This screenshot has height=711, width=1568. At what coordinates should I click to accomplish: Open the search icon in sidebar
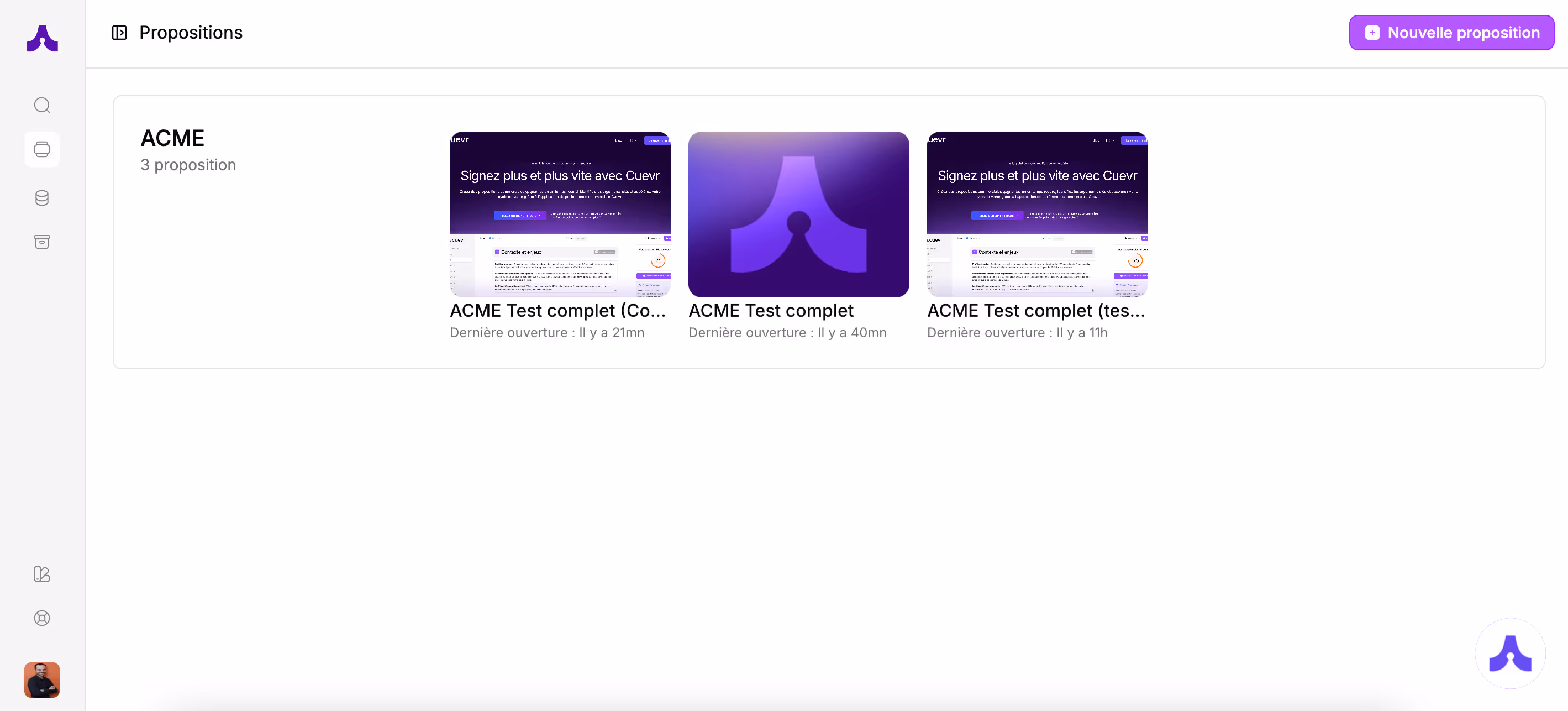point(42,106)
